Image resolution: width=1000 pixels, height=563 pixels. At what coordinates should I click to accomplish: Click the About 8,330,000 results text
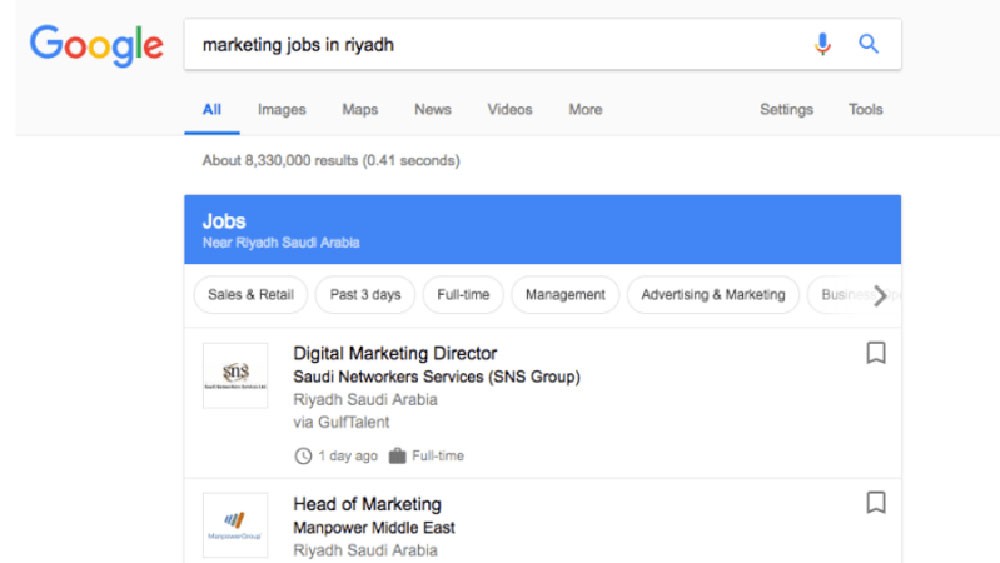(x=332, y=161)
